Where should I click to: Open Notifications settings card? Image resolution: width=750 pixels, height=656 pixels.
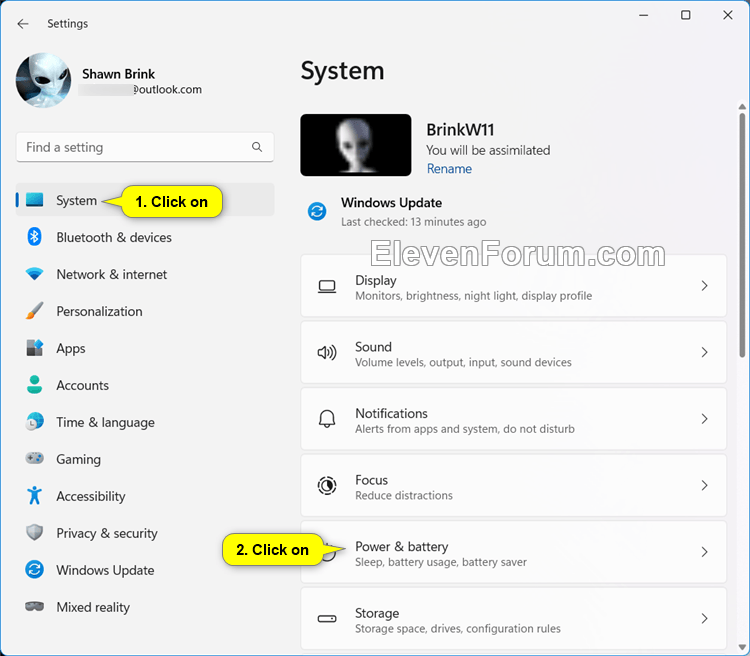(x=514, y=419)
